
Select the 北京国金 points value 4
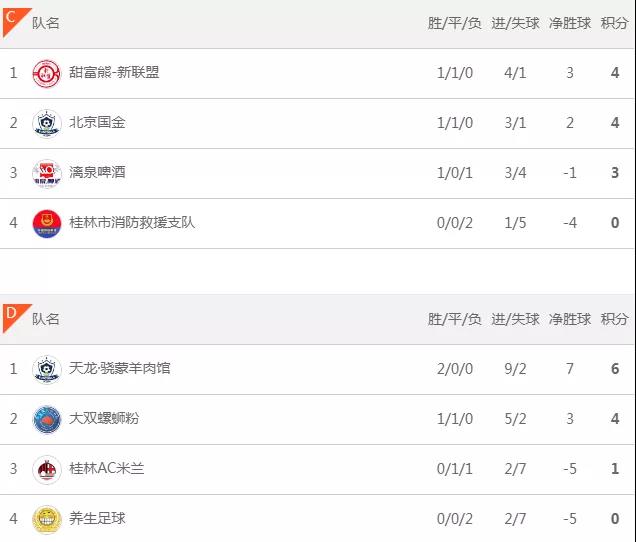[x=615, y=123]
